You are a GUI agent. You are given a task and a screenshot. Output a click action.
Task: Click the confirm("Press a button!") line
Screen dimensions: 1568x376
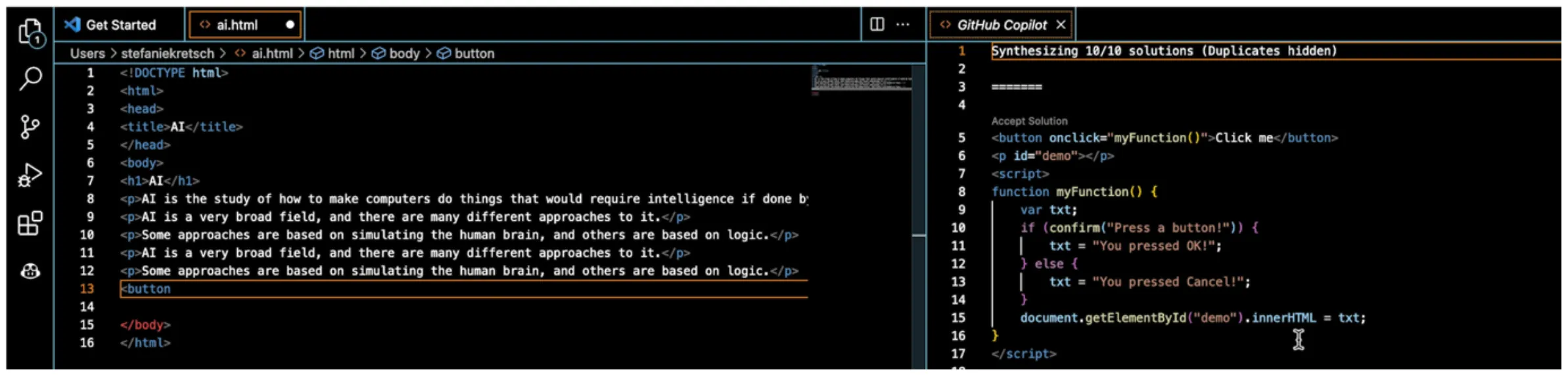[x=1139, y=228]
